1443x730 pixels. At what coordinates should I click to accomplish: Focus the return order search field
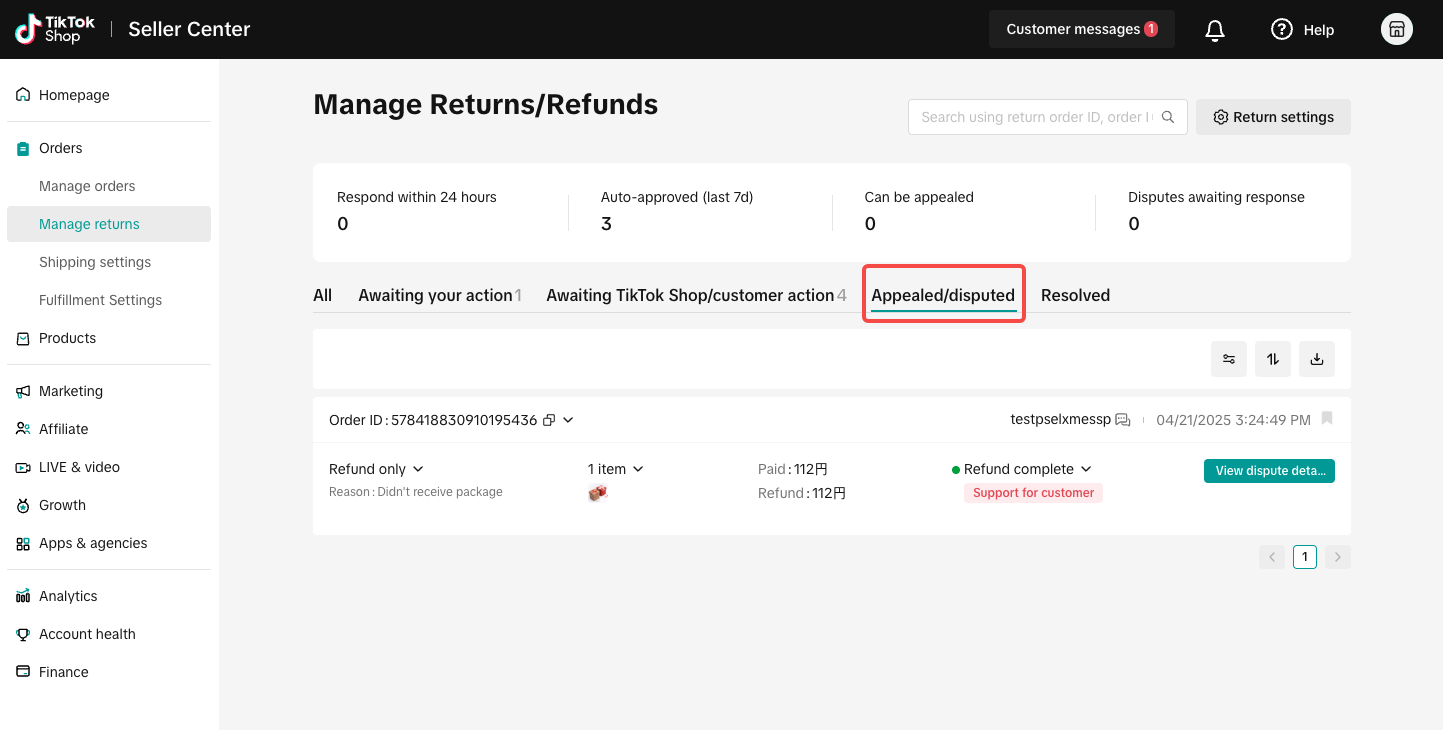(x=1034, y=117)
